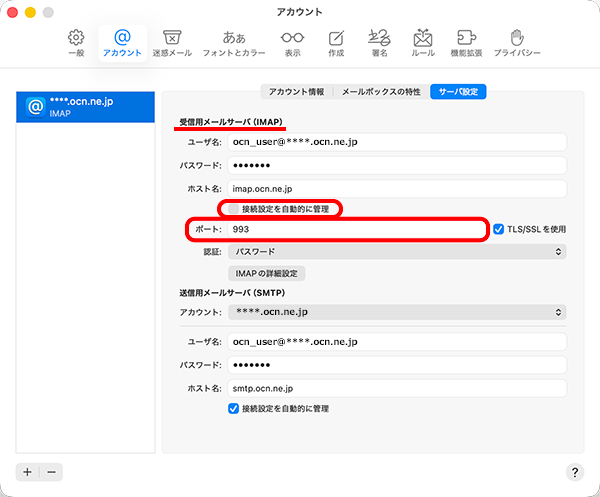This screenshot has width=600, height=497.
Task: Open the 作成 composing preferences pane
Action: point(336,43)
